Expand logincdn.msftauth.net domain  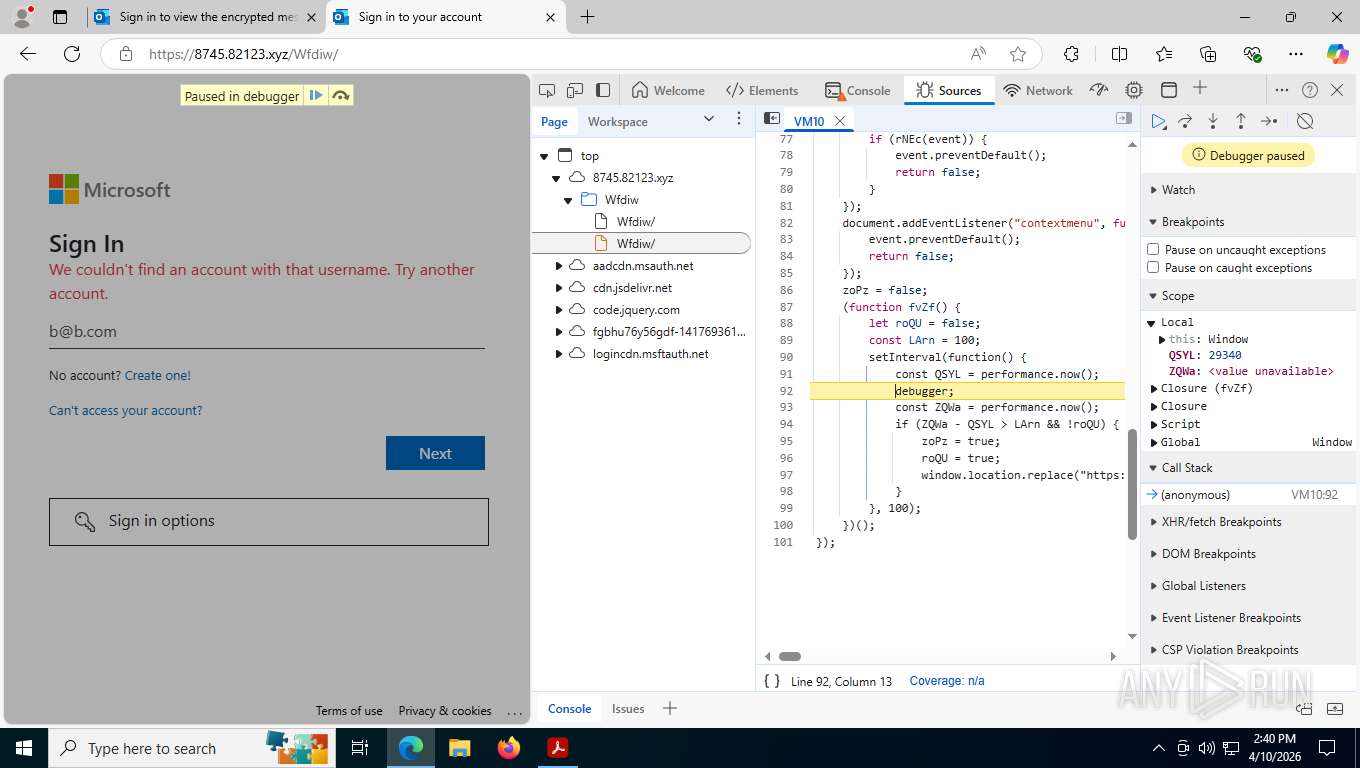(558, 354)
